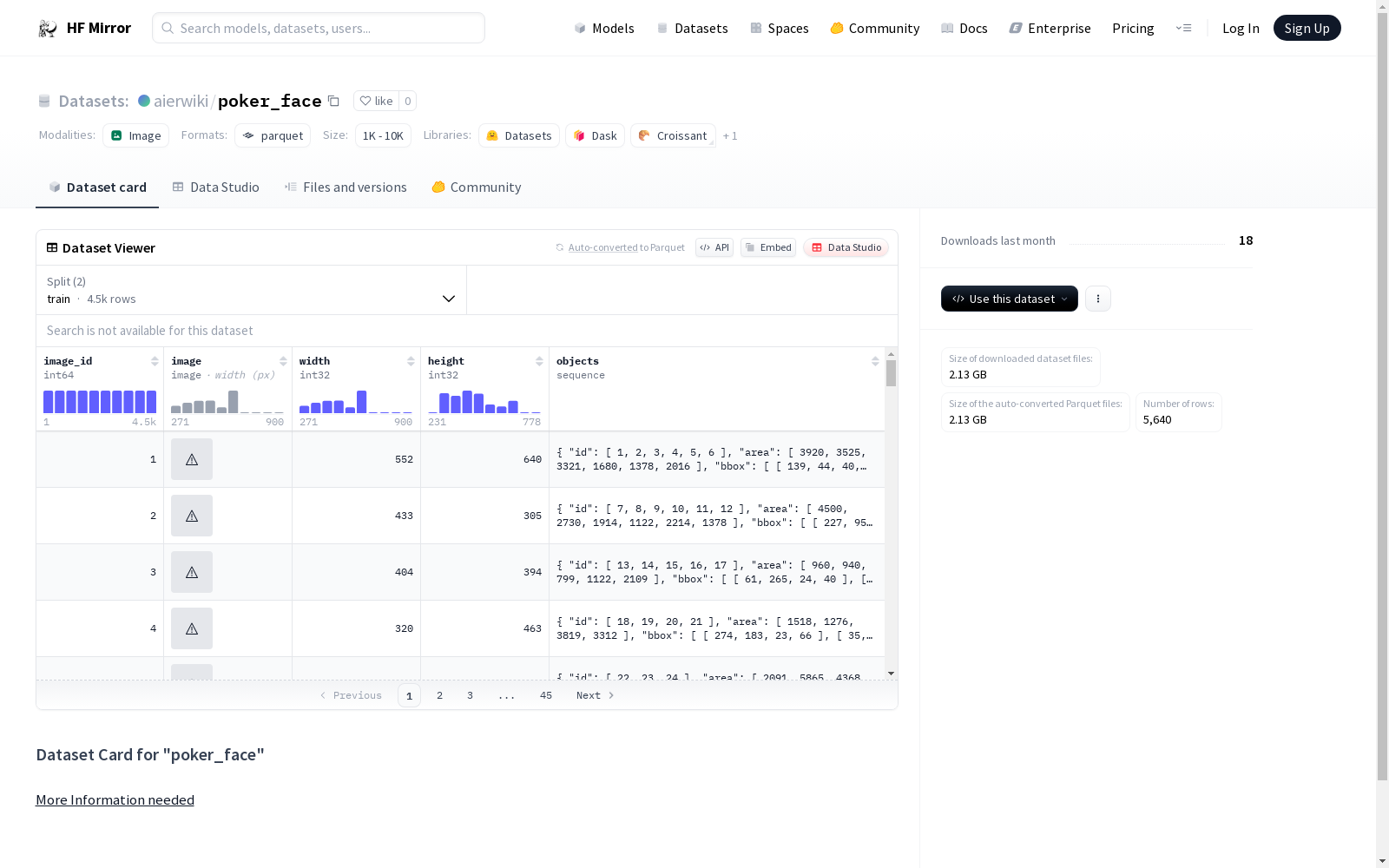The width and height of the screenshot is (1389, 868).
Task: Open the more options kebab menu
Action: [1097, 299]
